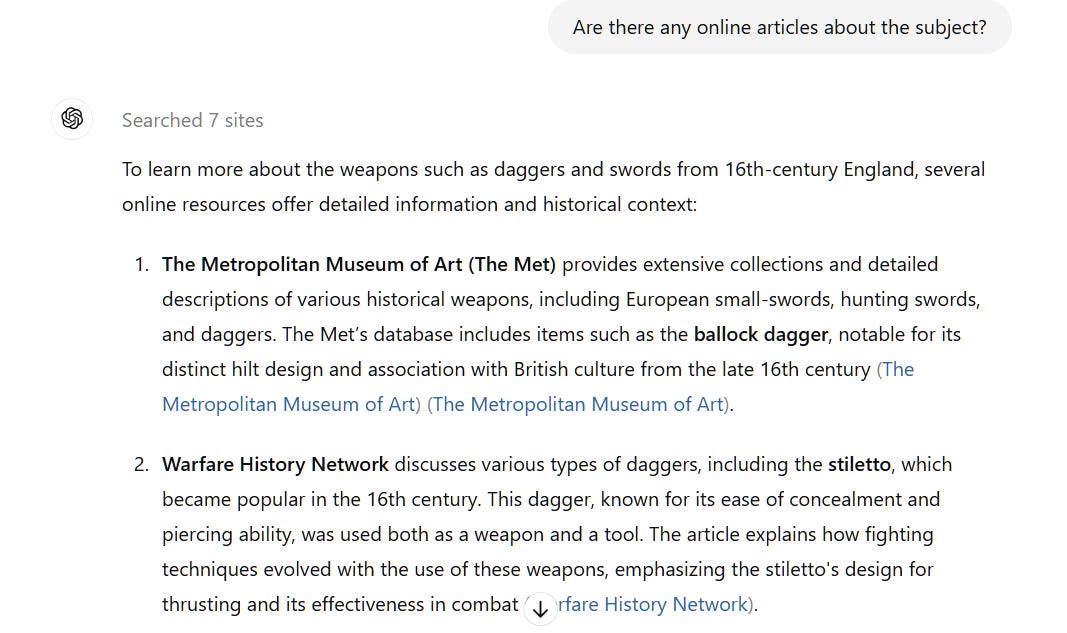Click the ChatGPT logo avatar icon
This screenshot has width=1067, height=633.
(x=72, y=119)
